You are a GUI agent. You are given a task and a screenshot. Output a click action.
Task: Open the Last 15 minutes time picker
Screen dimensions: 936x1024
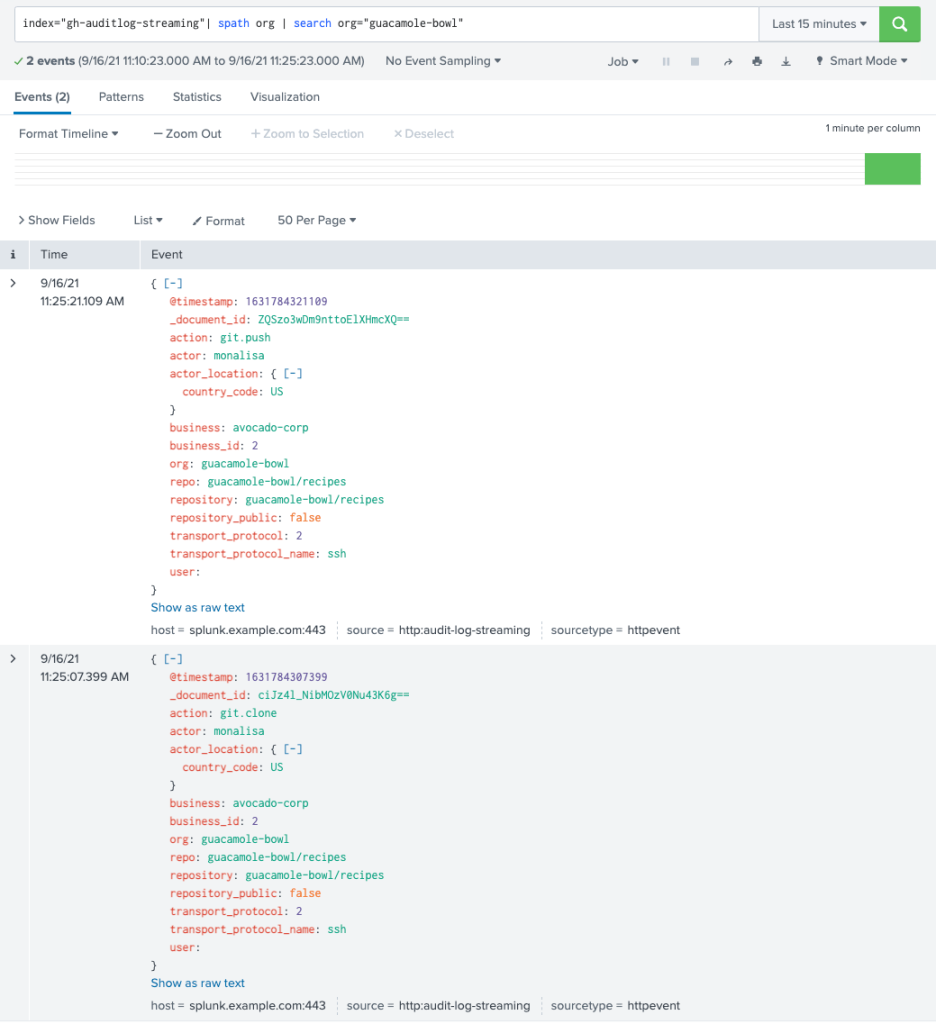click(817, 23)
